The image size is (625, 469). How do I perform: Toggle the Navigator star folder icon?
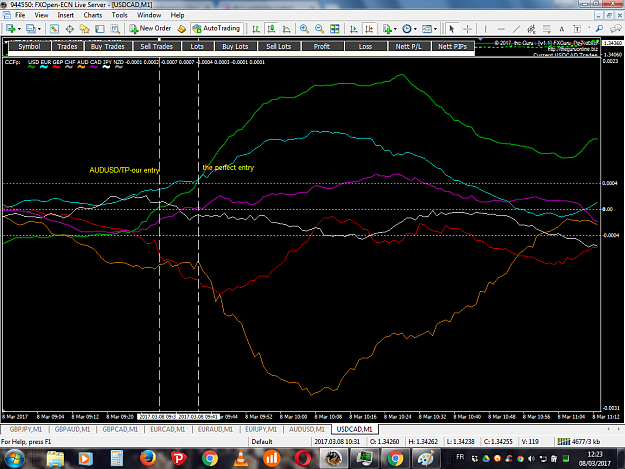pos(85,29)
